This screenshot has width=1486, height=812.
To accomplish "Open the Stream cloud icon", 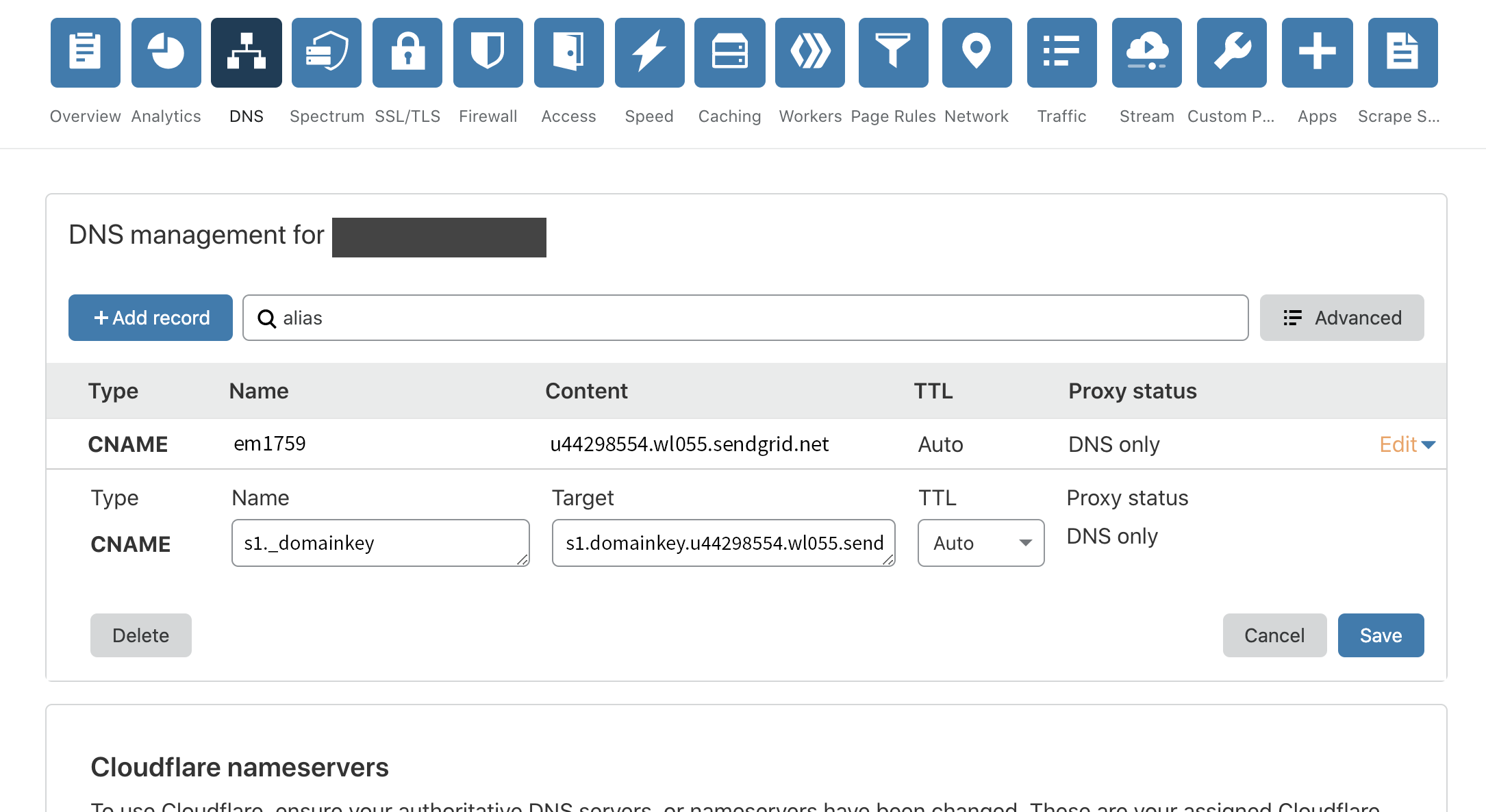I will [1146, 53].
